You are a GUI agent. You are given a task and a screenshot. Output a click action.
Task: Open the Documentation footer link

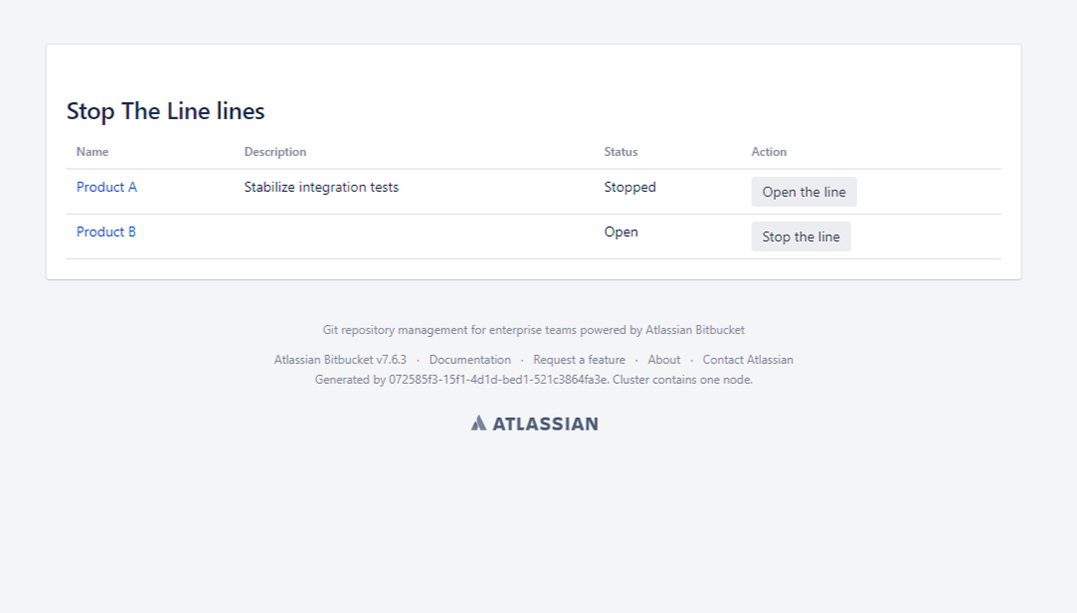[469, 360]
